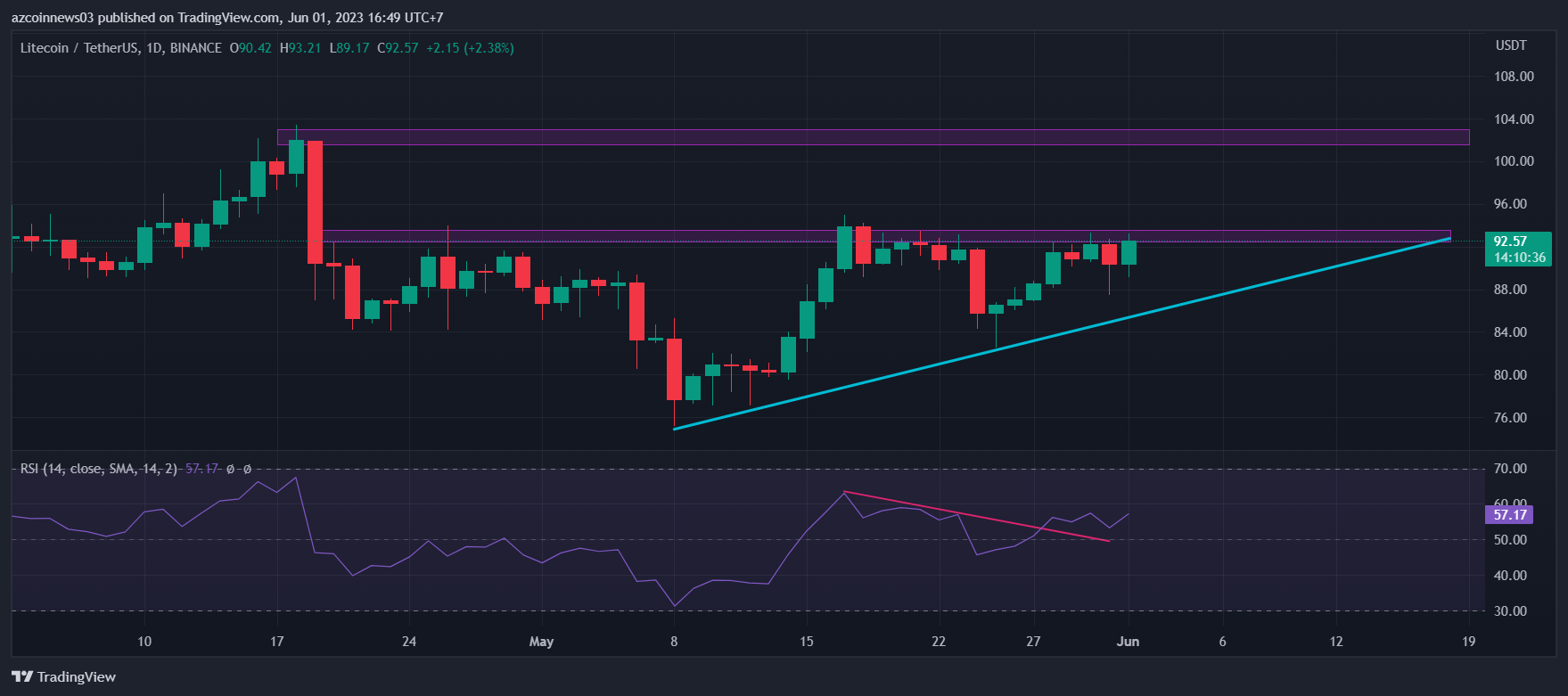Select the high value H93.21
This screenshot has width=1568, height=696.
tap(300, 48)
